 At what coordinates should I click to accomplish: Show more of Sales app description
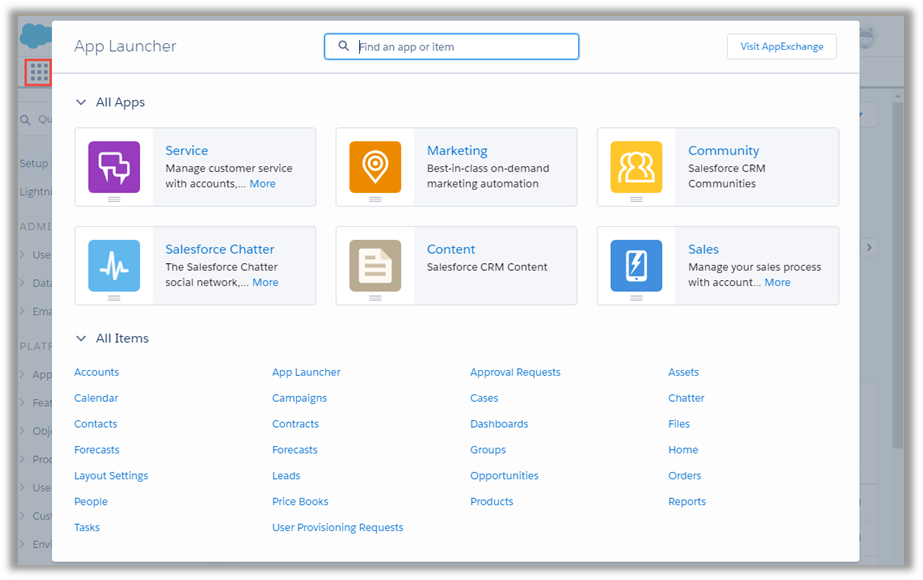click(x=777, y=283)
